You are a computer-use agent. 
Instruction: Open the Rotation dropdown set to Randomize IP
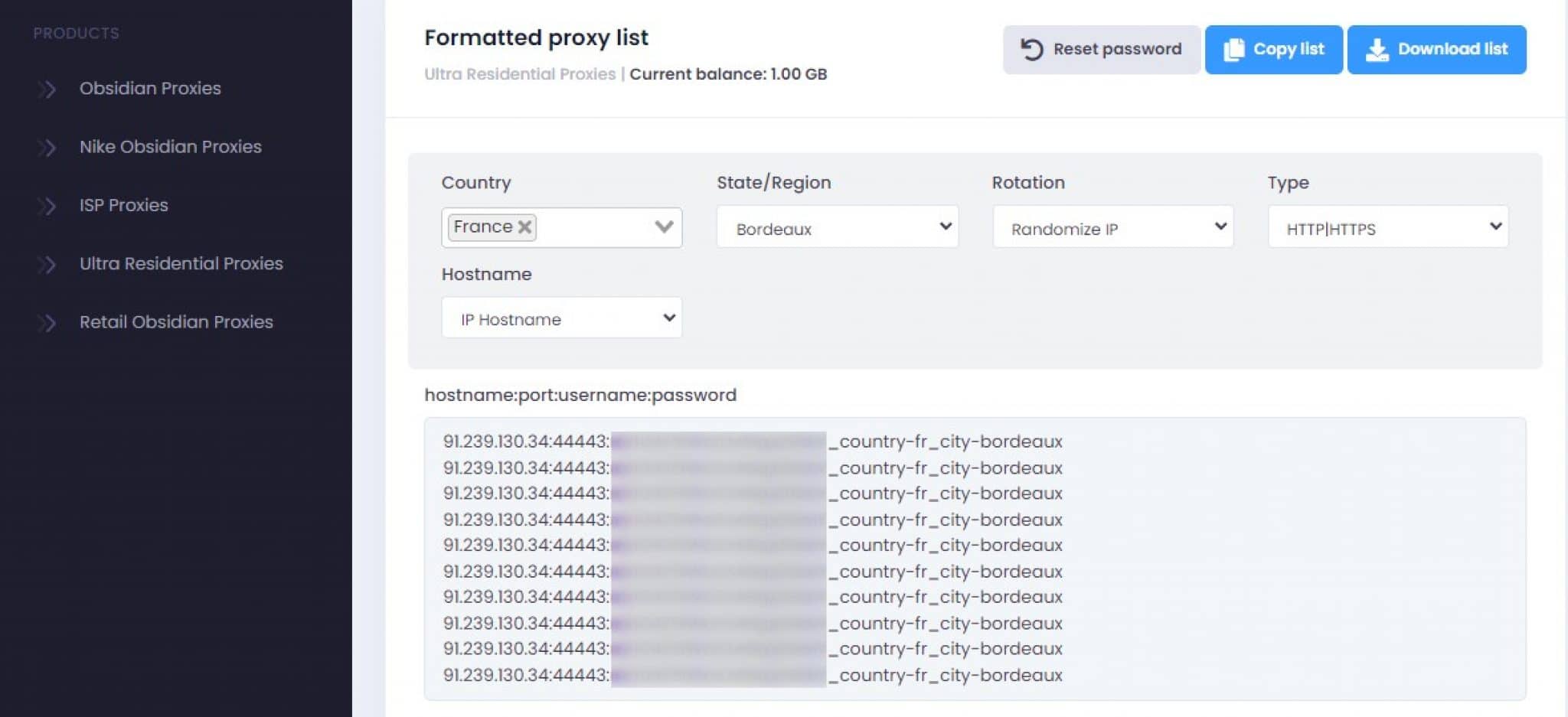[1112, 227]
